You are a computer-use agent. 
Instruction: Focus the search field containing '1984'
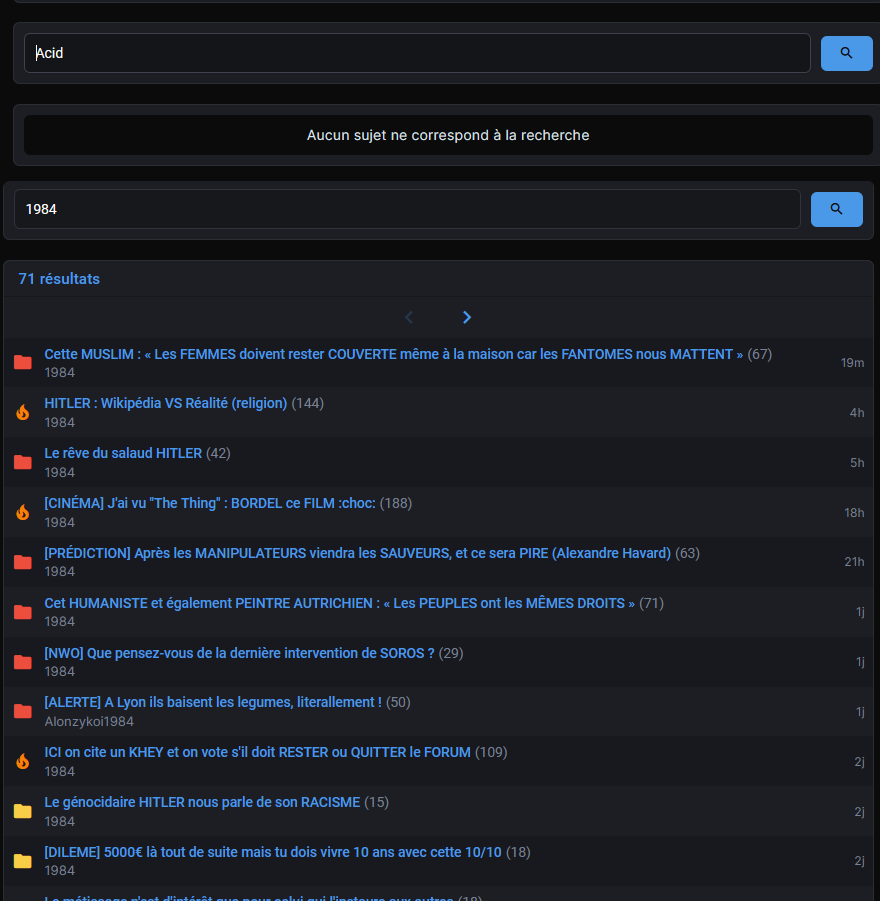point(406,209)
